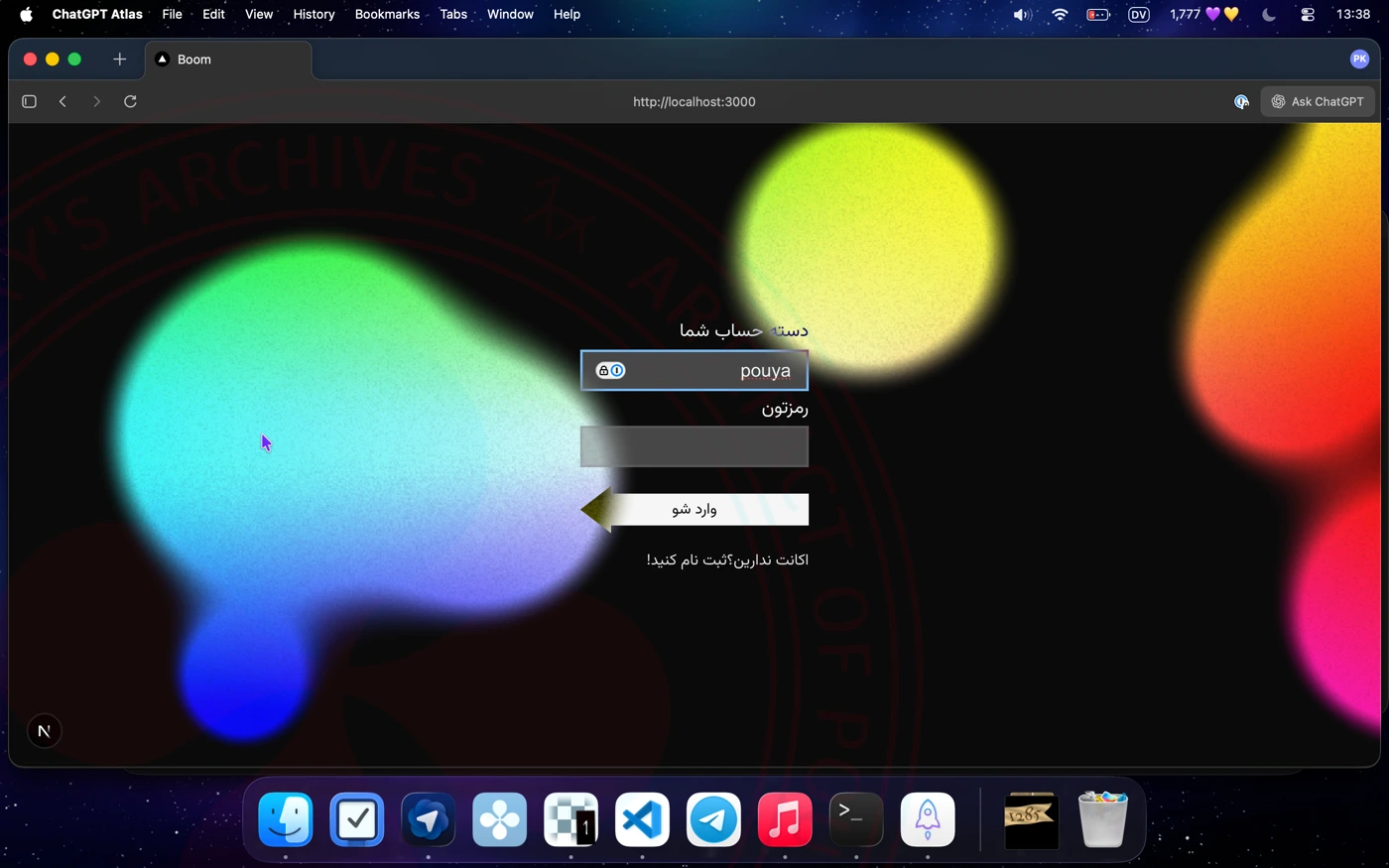1389x868 pixels.
Task: Click the browser back arrow
Action: click(63, 101)
